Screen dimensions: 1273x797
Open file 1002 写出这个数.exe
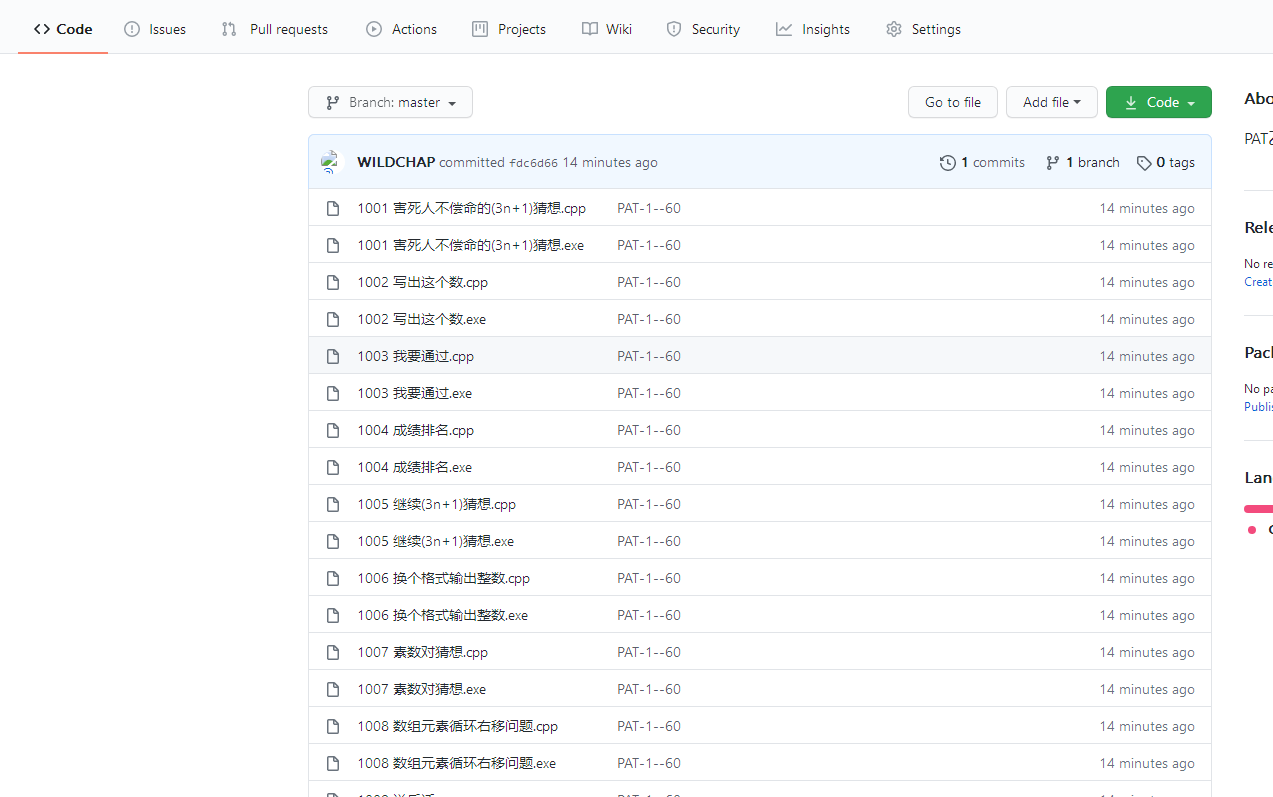(x=421, y=319)
